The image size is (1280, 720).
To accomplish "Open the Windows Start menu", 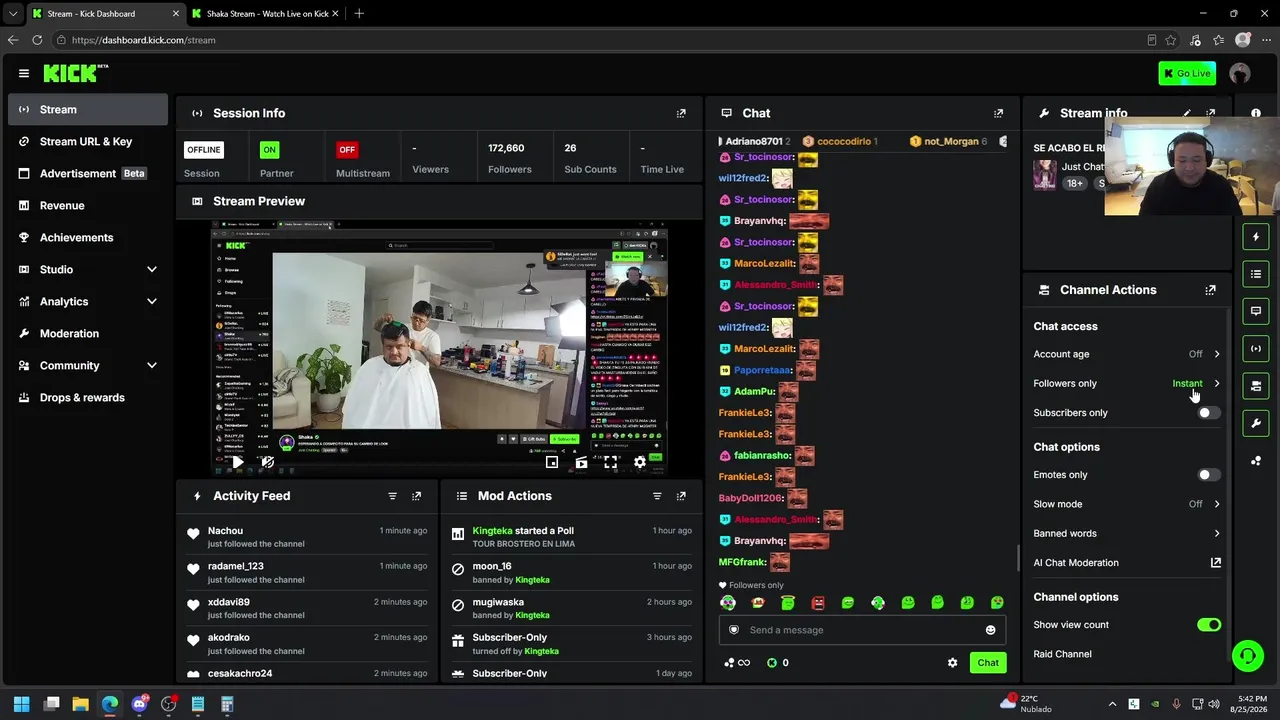I will [22, 704].
